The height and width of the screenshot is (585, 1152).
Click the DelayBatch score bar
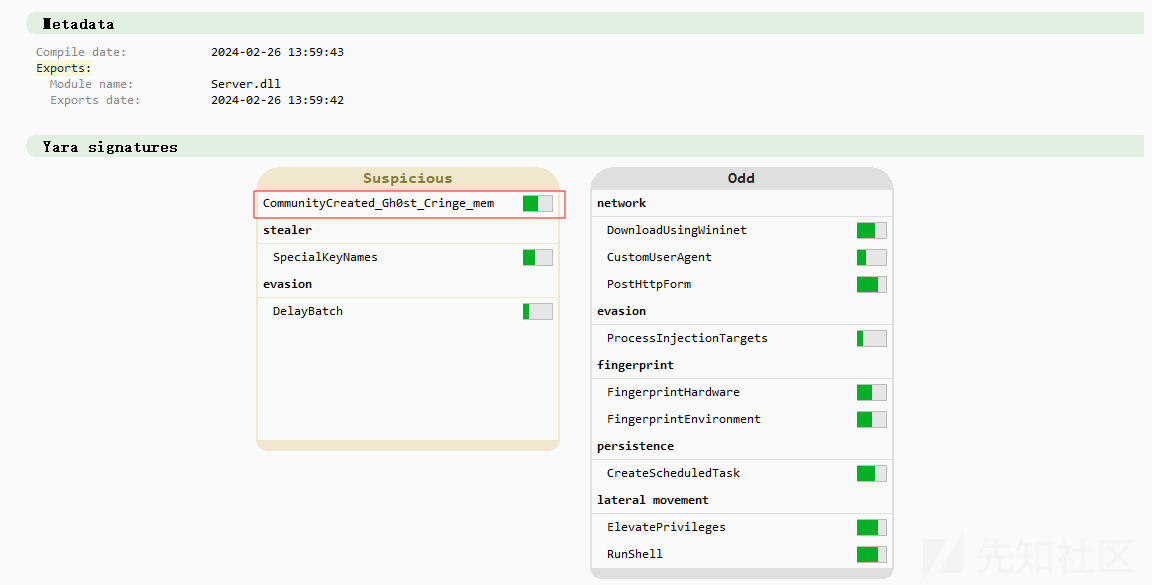click(538, 311)
